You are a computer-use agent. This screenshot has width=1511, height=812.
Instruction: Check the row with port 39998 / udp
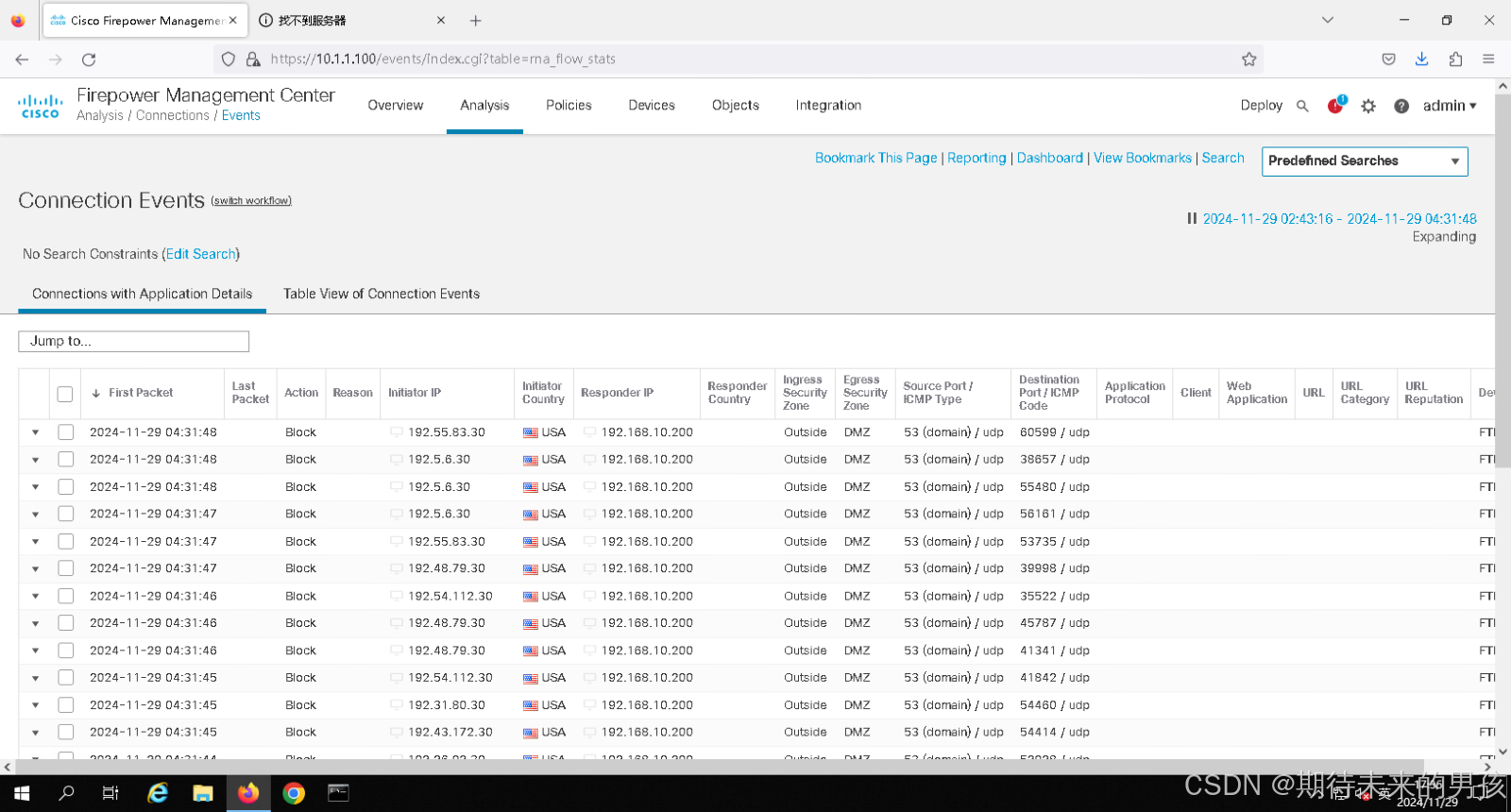(65, 568)
